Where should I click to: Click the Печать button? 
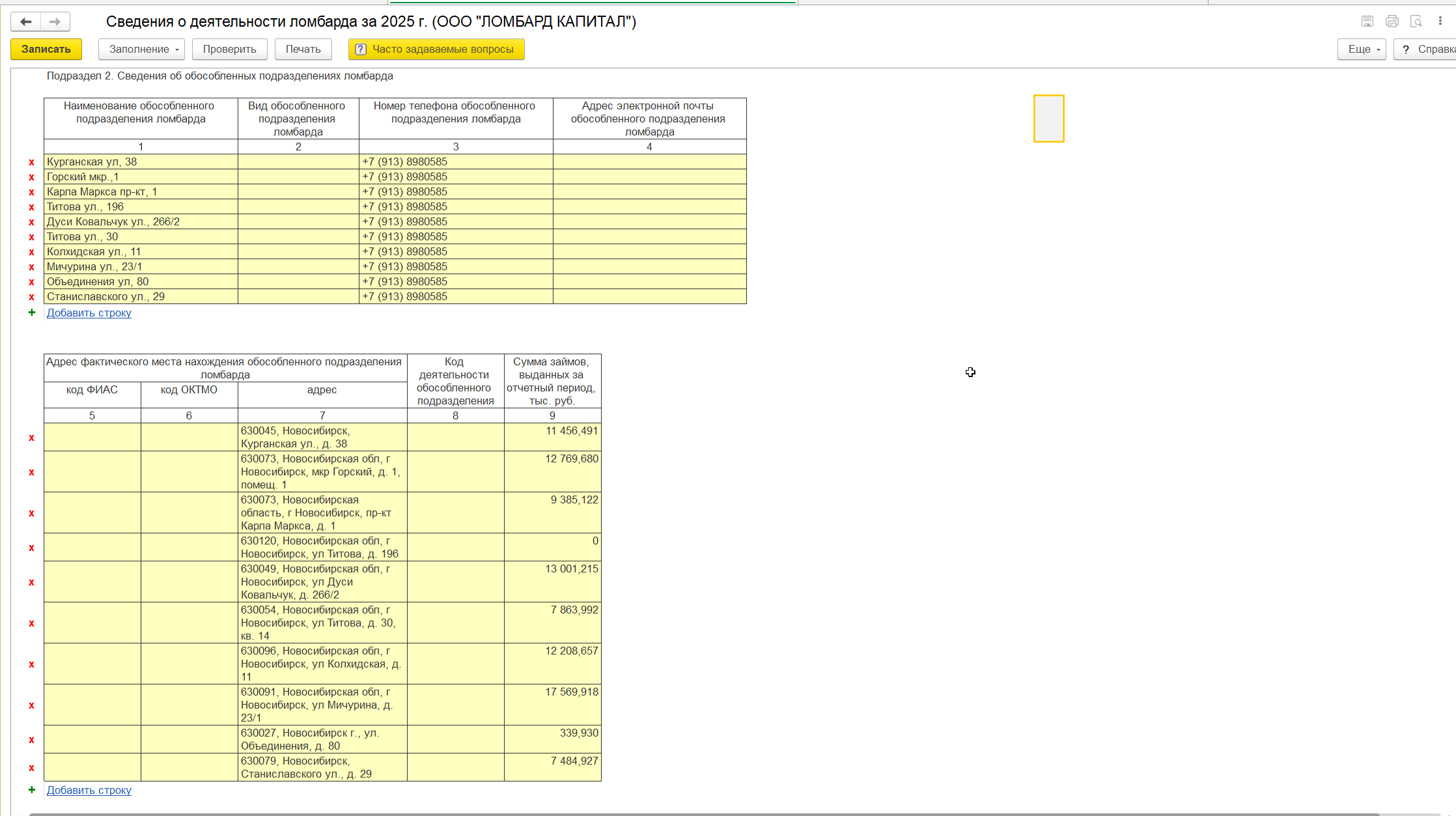coord(303,49)
